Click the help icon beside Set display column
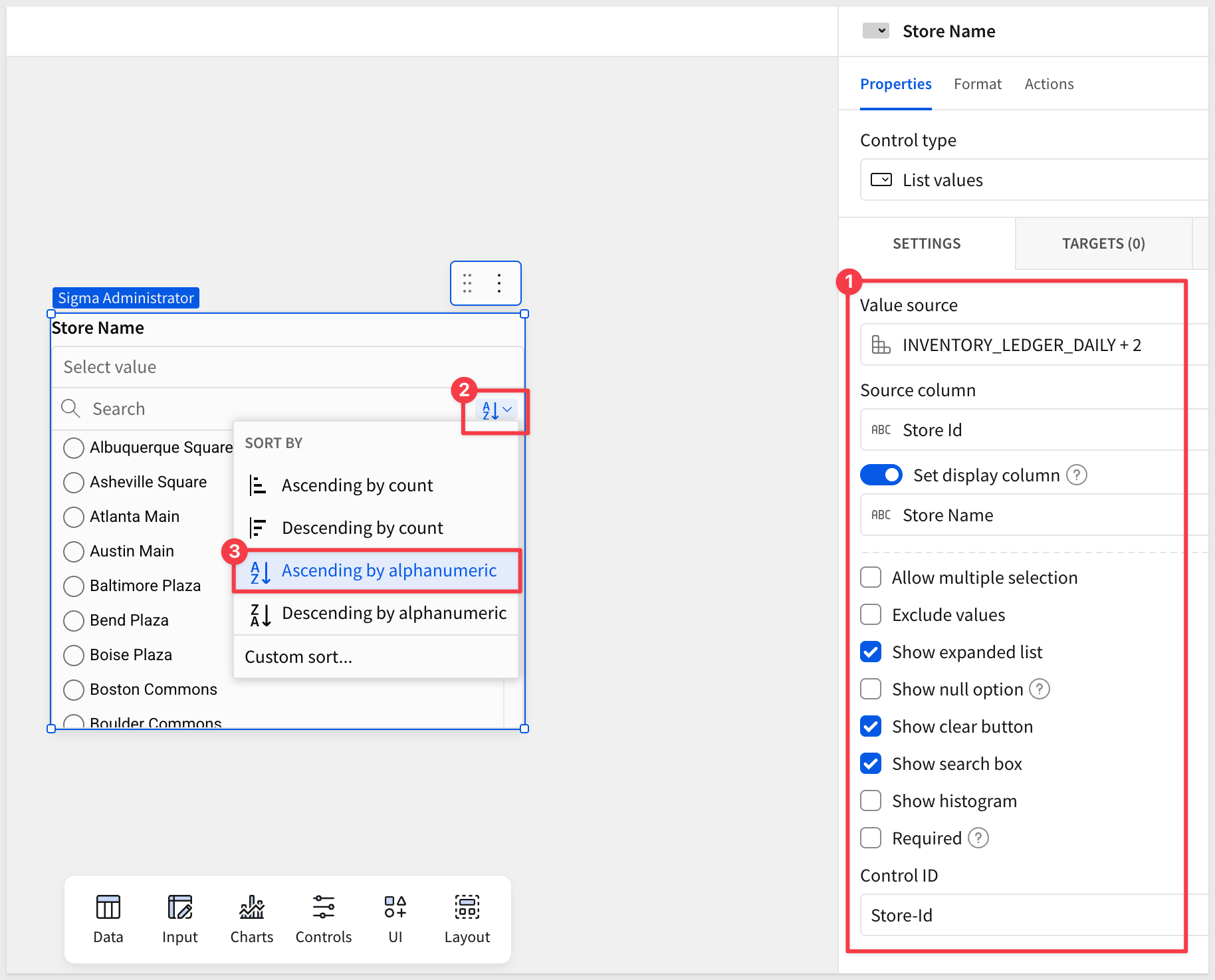 tap(1076, 475)
